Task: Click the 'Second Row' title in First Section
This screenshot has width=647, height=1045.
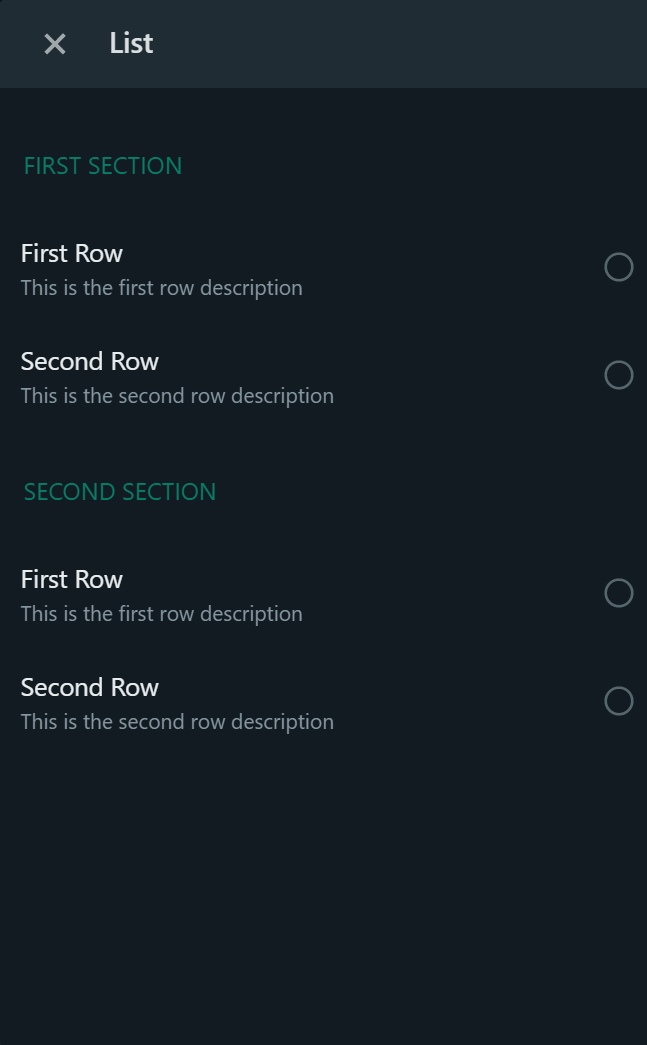Action: [90, 362]
